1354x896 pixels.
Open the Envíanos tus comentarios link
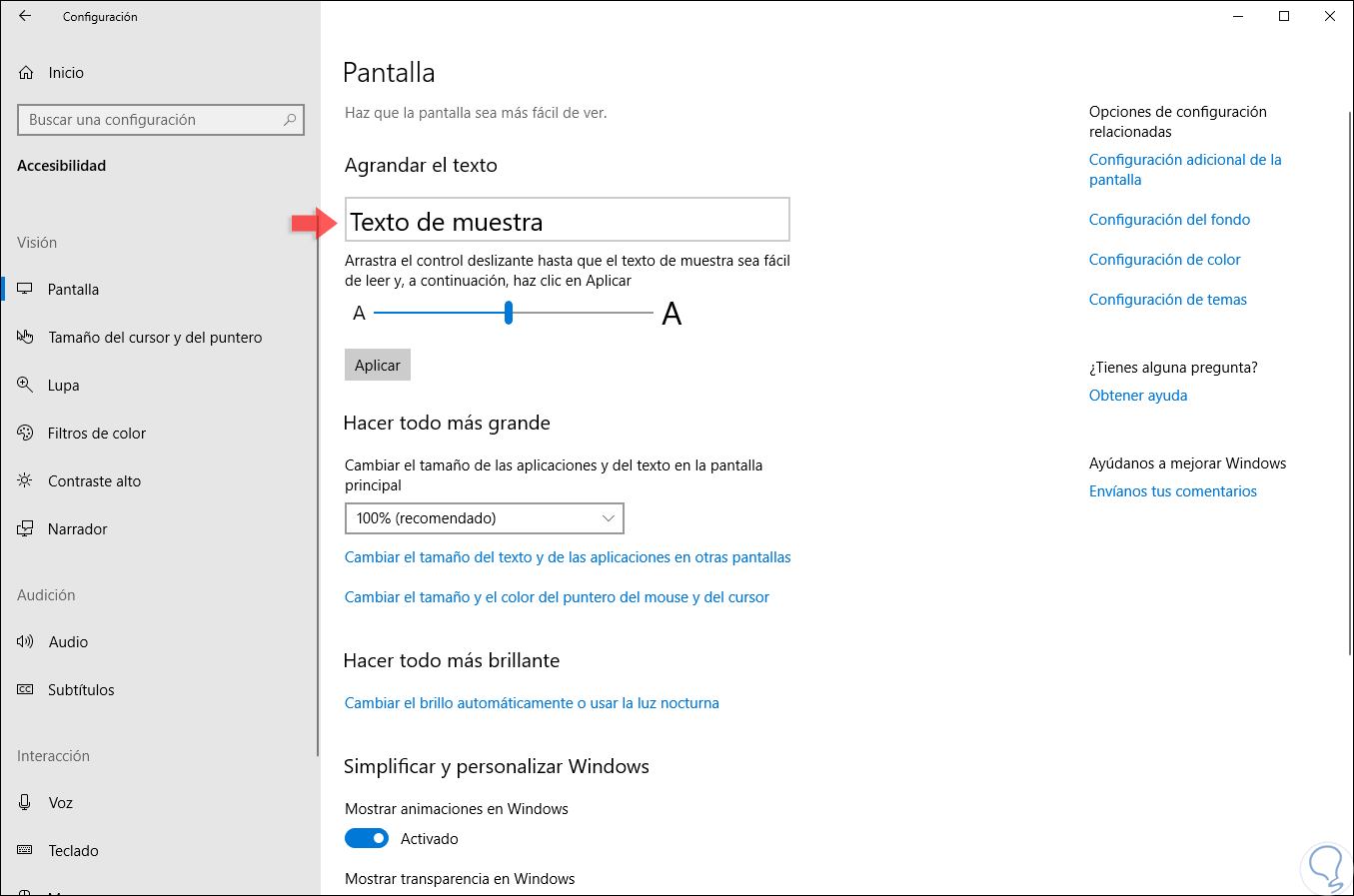pyautogui.click(x=1173, y=491)
